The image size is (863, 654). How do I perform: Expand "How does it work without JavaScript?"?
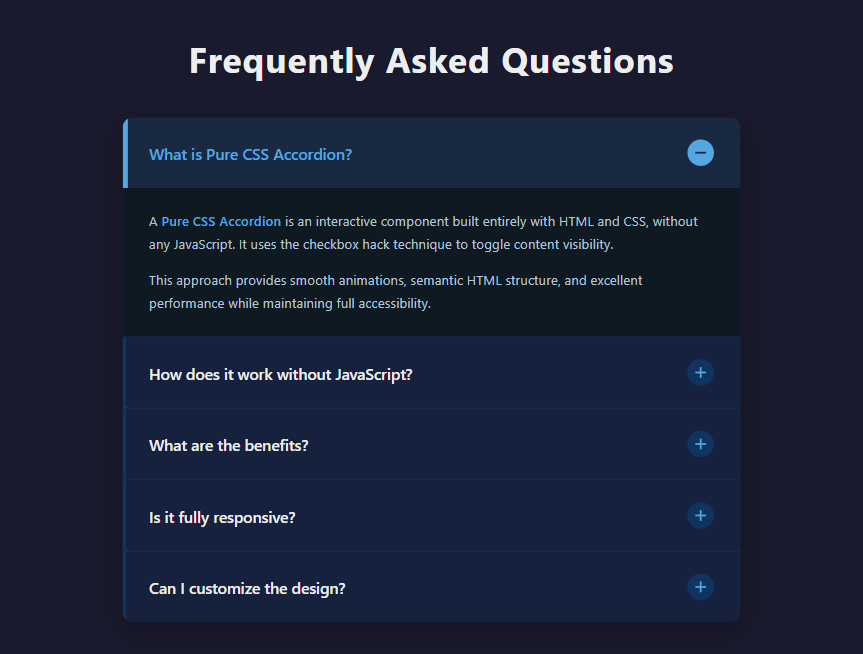pos(280,374)
